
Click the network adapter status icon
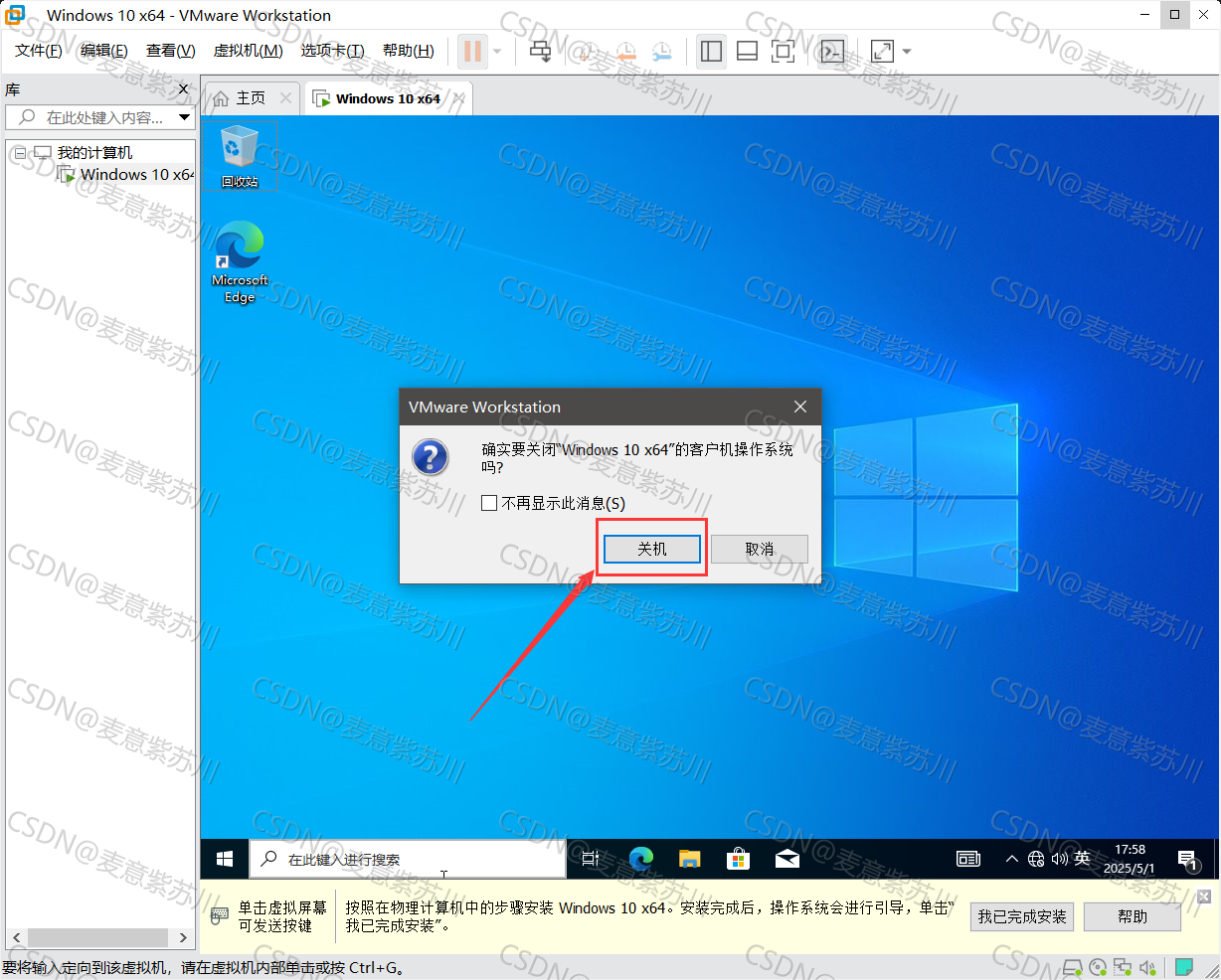point(1123,967)
